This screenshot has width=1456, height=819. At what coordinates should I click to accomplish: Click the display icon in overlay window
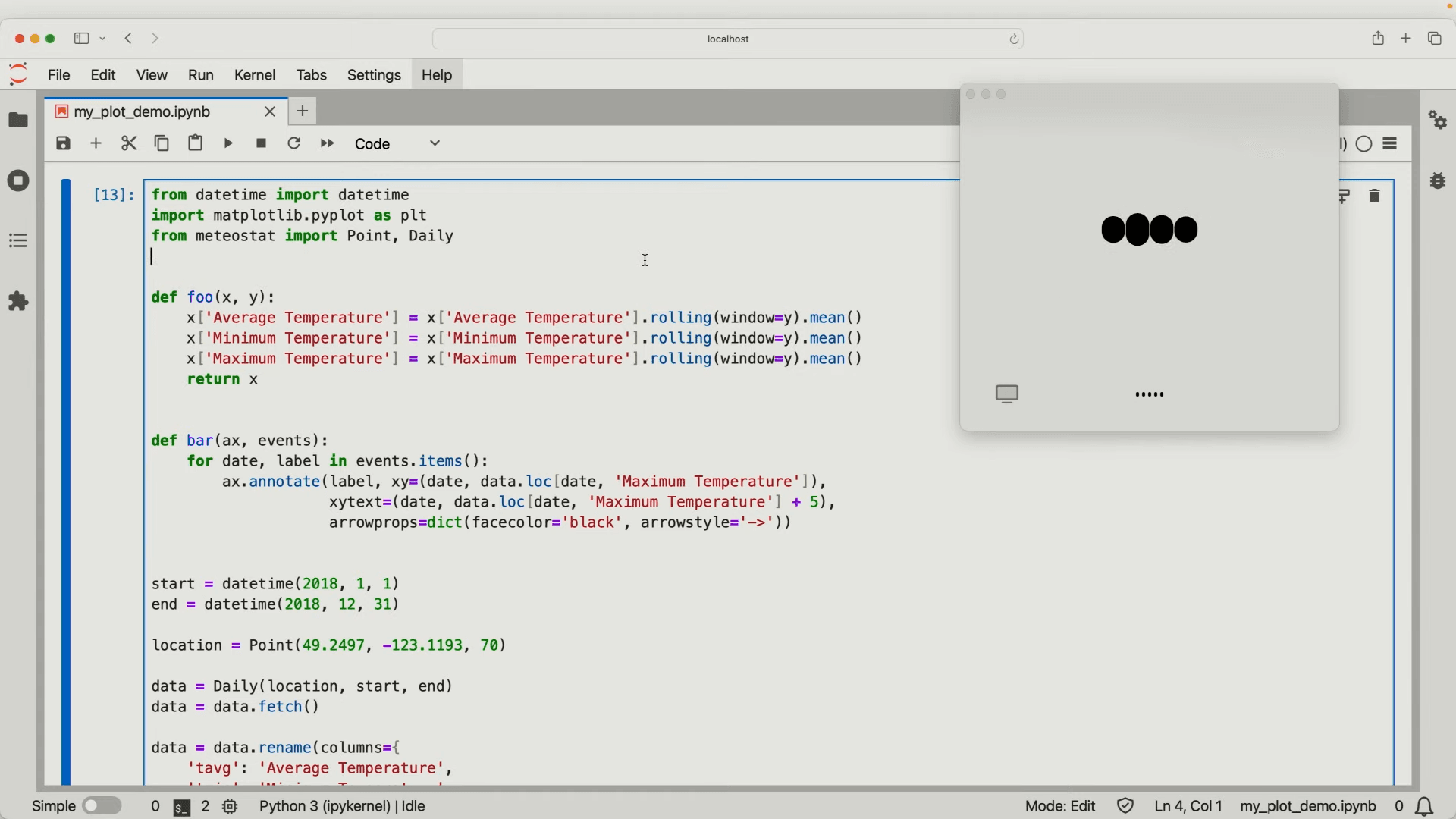[x=1007, y=394]
